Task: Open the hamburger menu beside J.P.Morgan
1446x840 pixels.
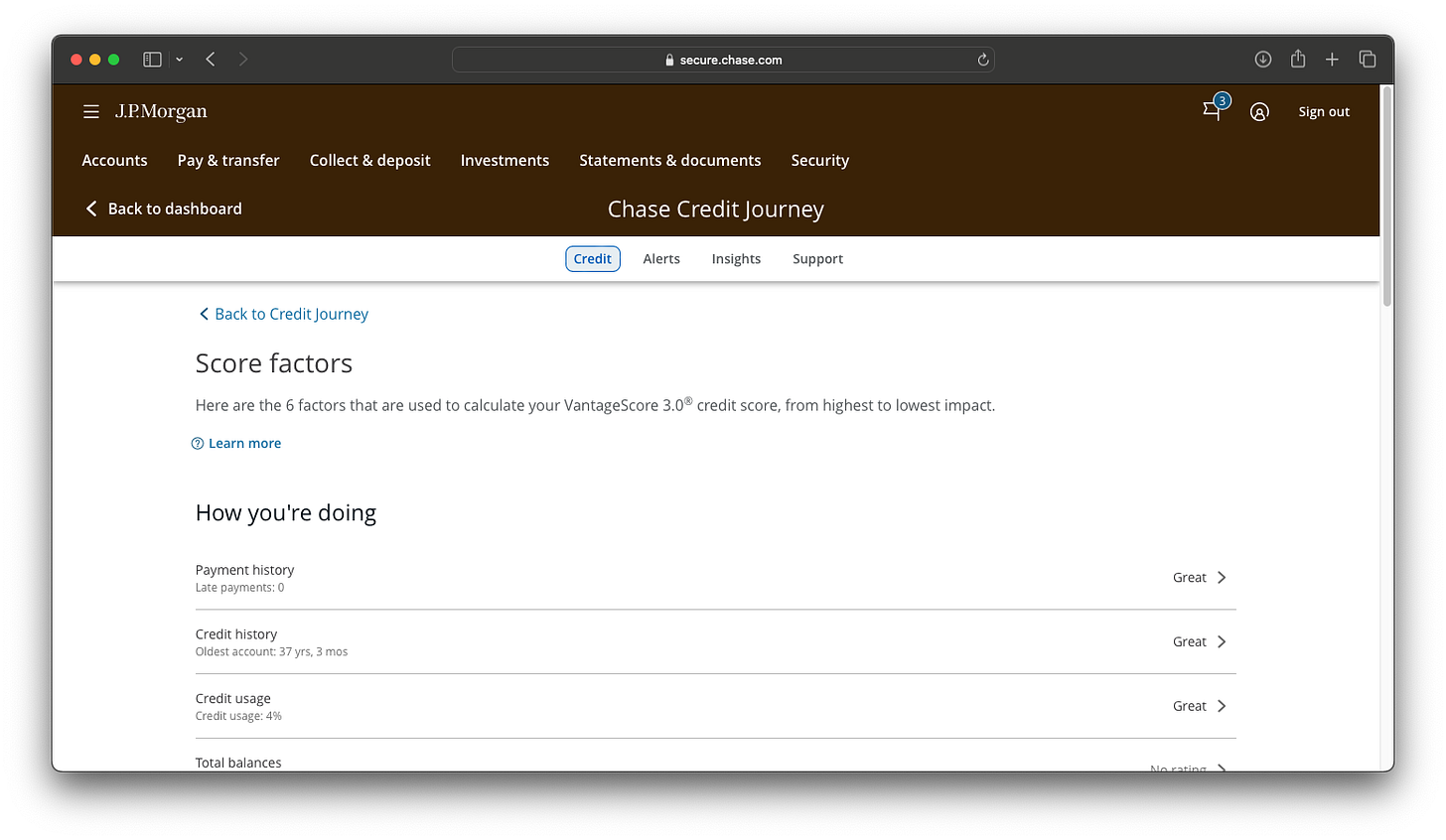Action: point(91,112)
